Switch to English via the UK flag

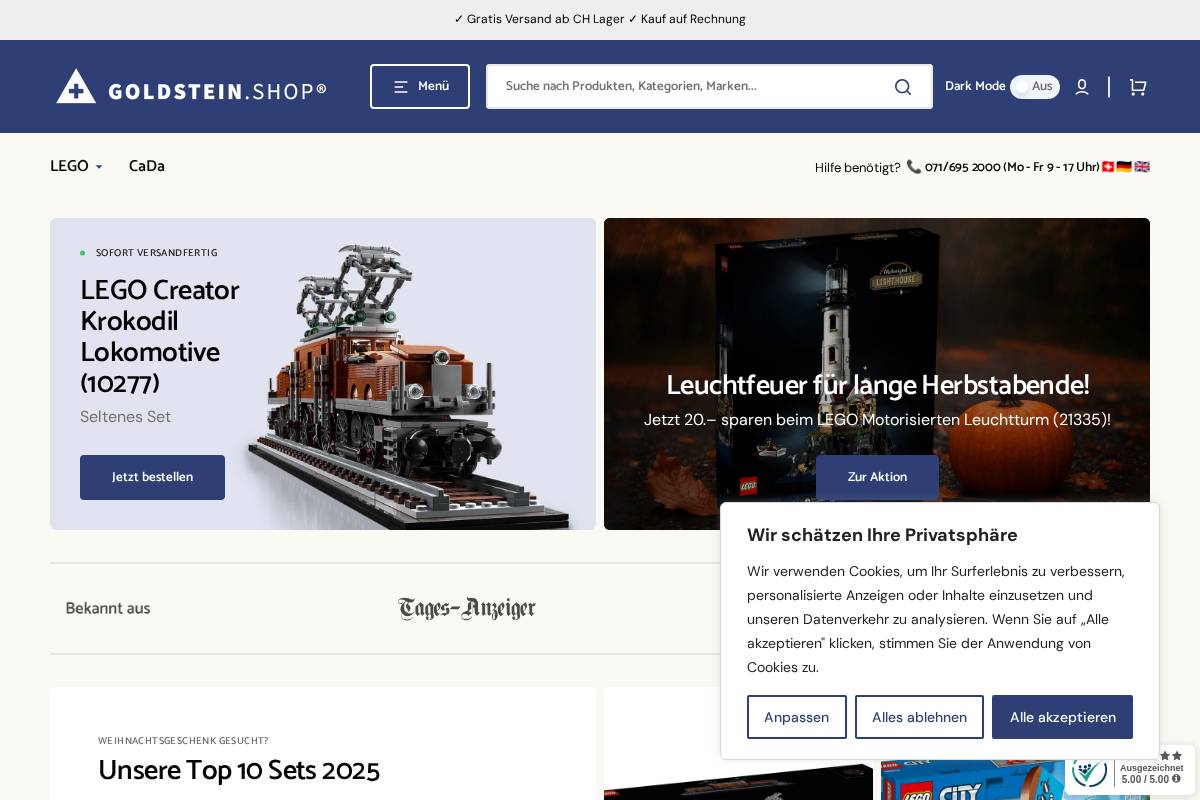1141,167
